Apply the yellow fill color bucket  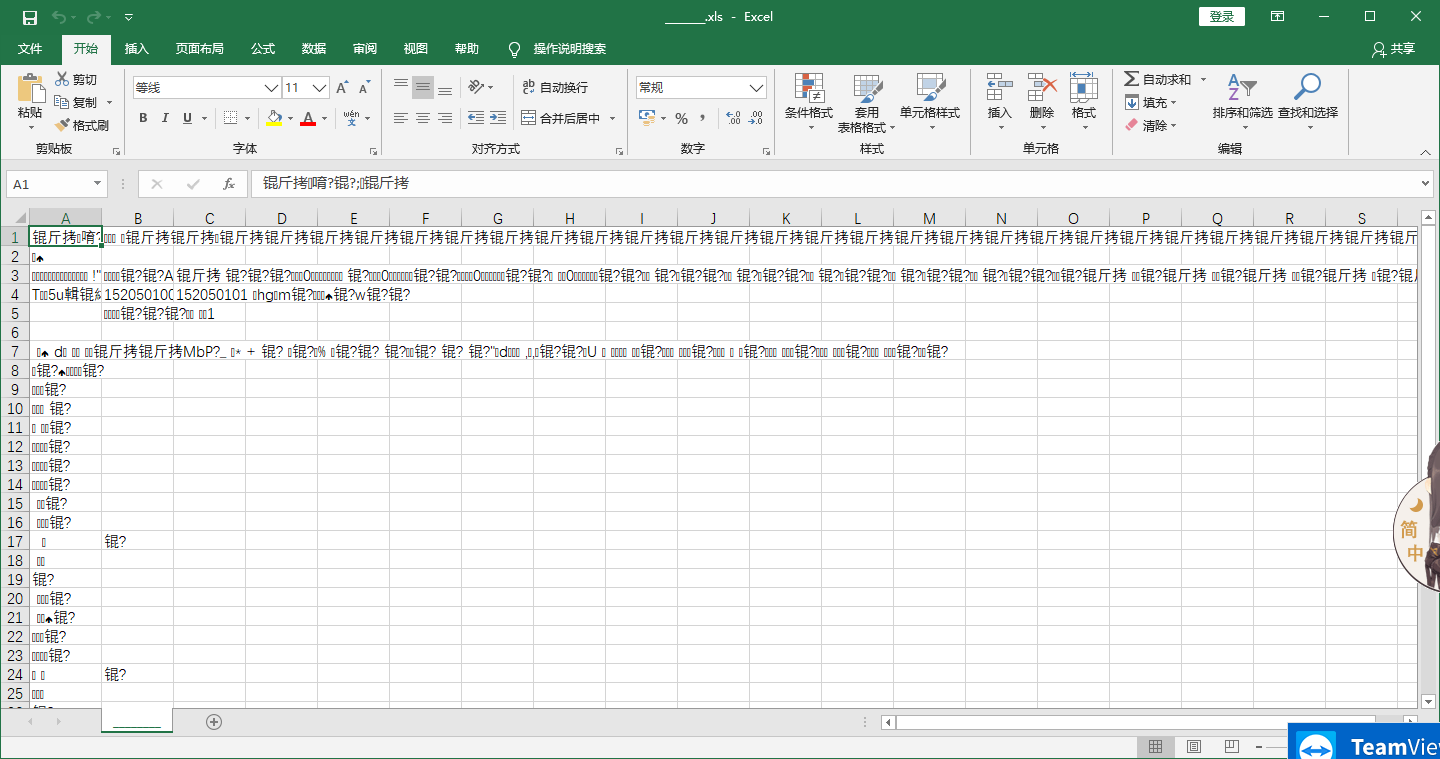point(274,118)
